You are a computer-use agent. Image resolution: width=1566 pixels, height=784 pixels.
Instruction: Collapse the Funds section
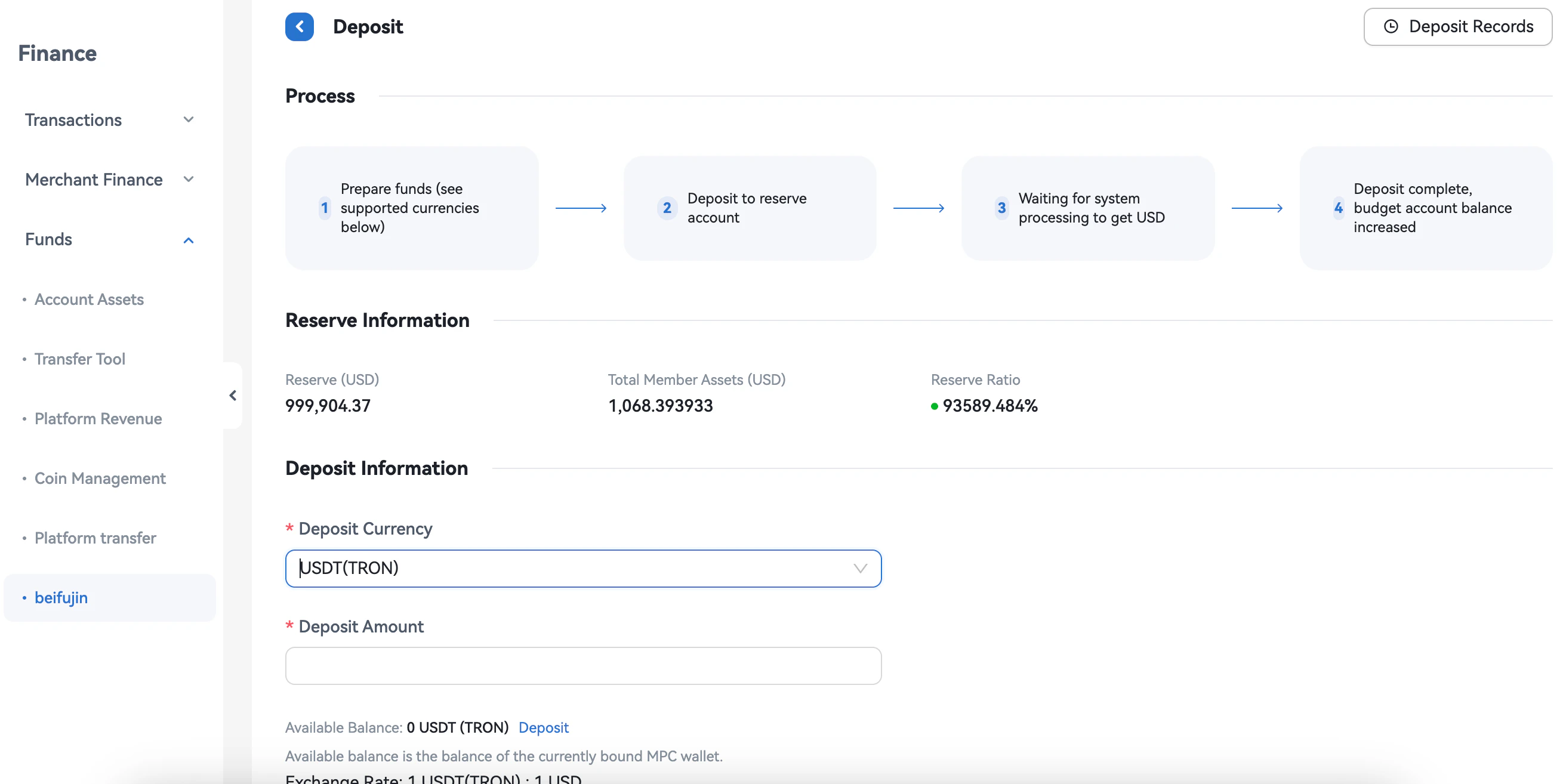tap(189, 240)
